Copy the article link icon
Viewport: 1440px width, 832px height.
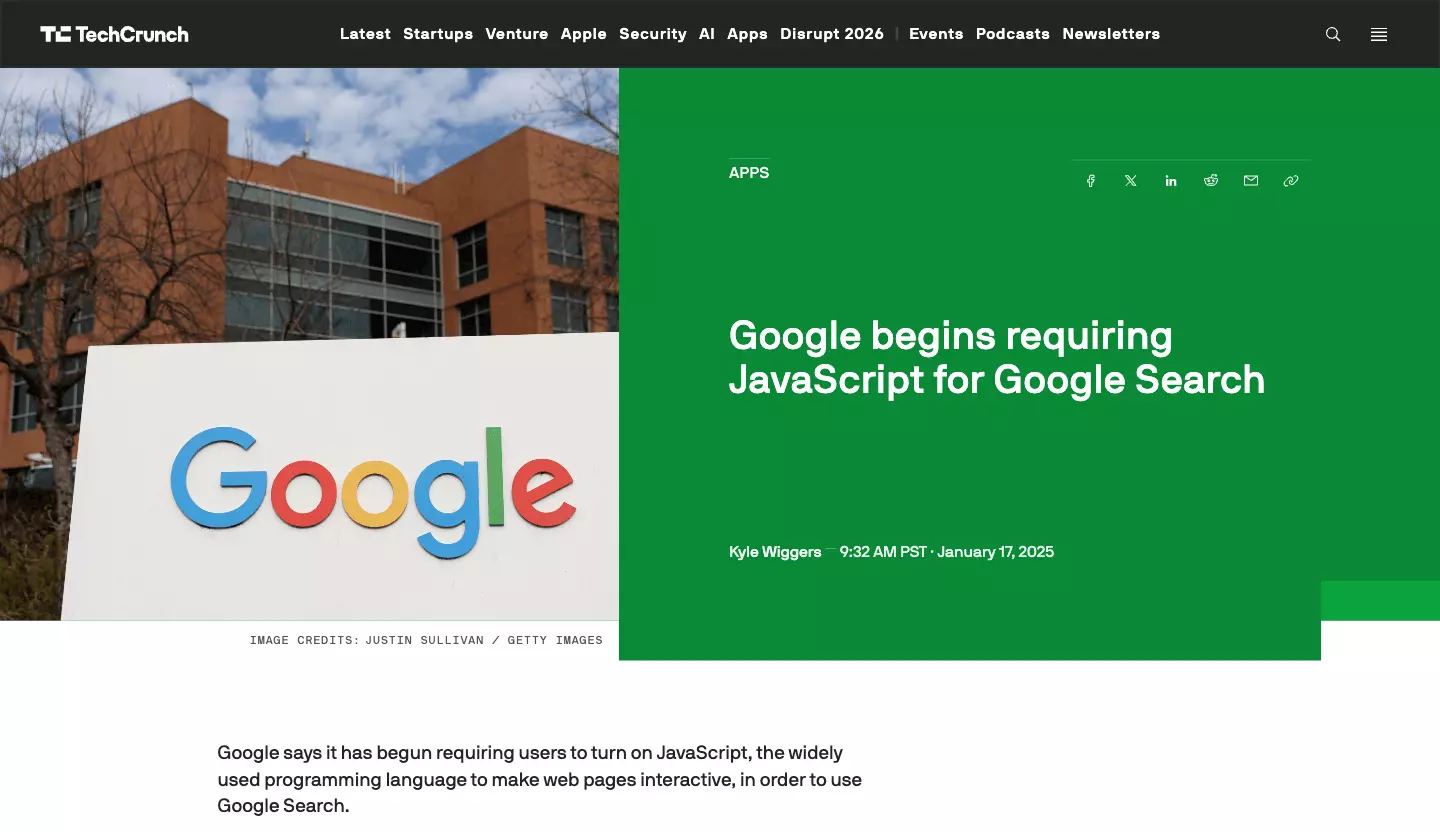(1291, 181)
